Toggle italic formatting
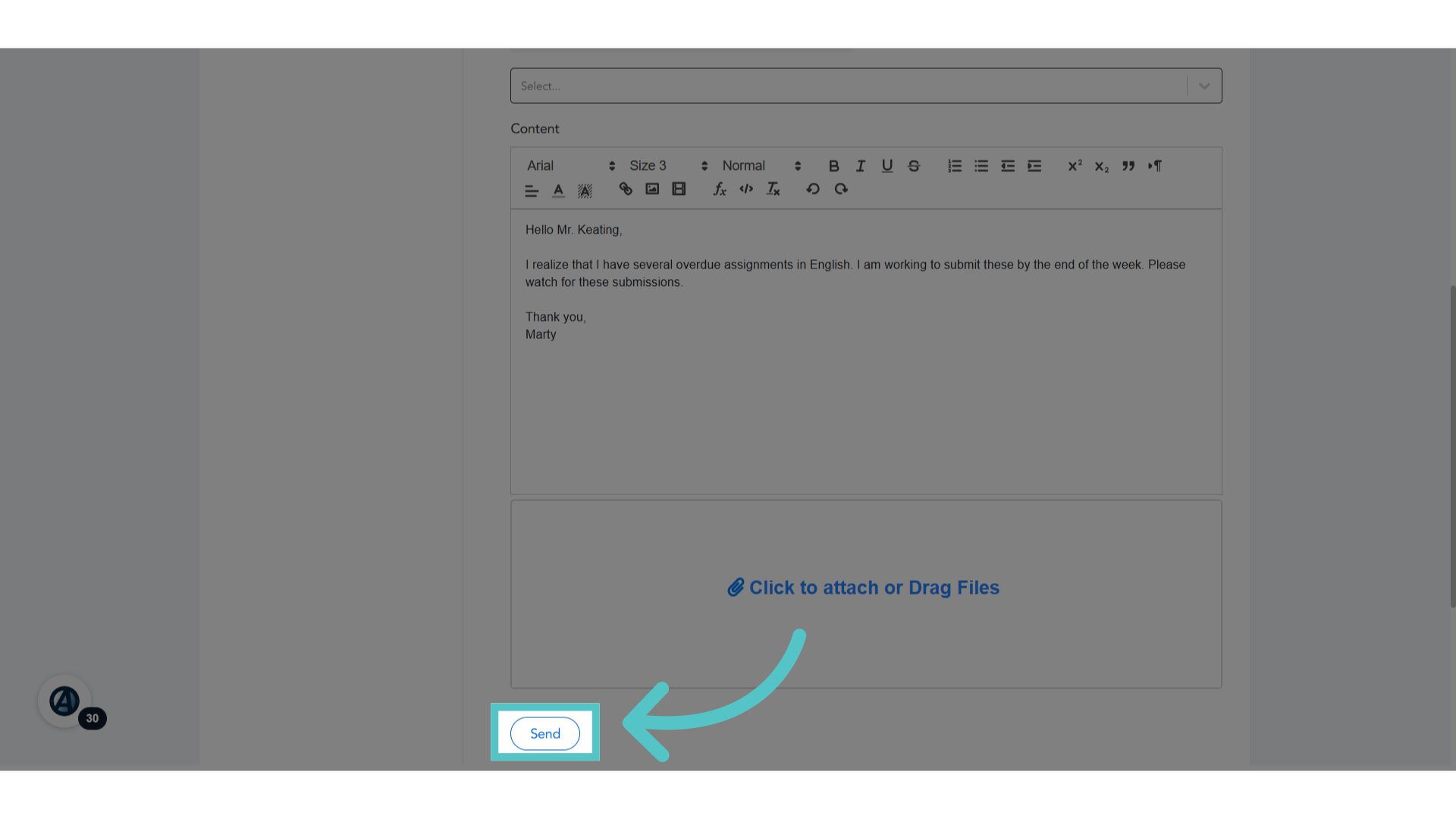This screenshot has height=819, width=1456. tap(860, 165)
